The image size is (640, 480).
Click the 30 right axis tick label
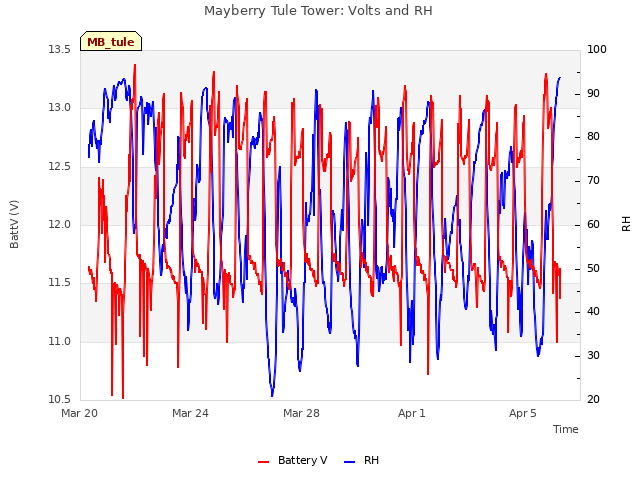click(593, 356)
